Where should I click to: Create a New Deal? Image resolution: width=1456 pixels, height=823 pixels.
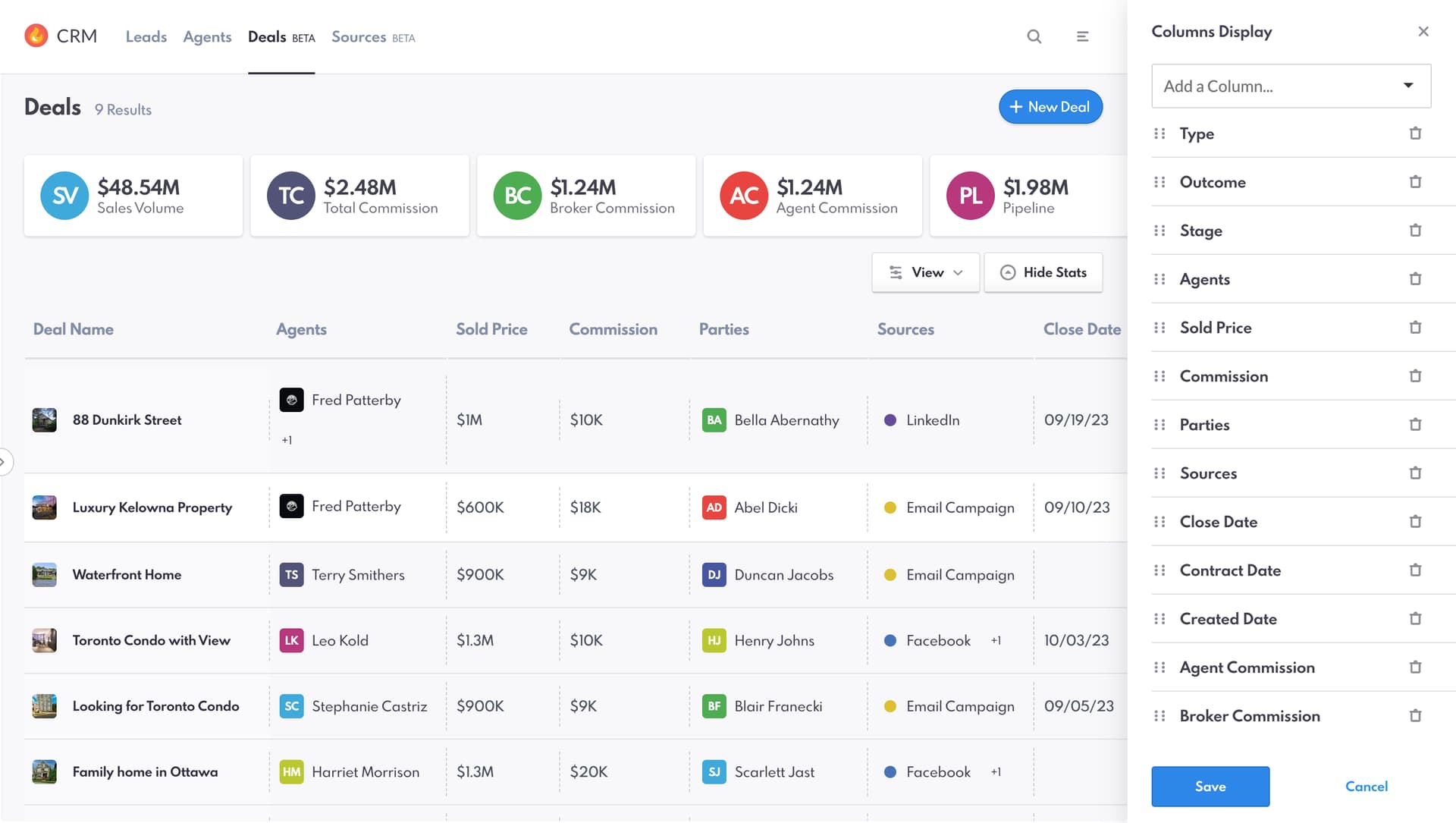coord(1050,107)
